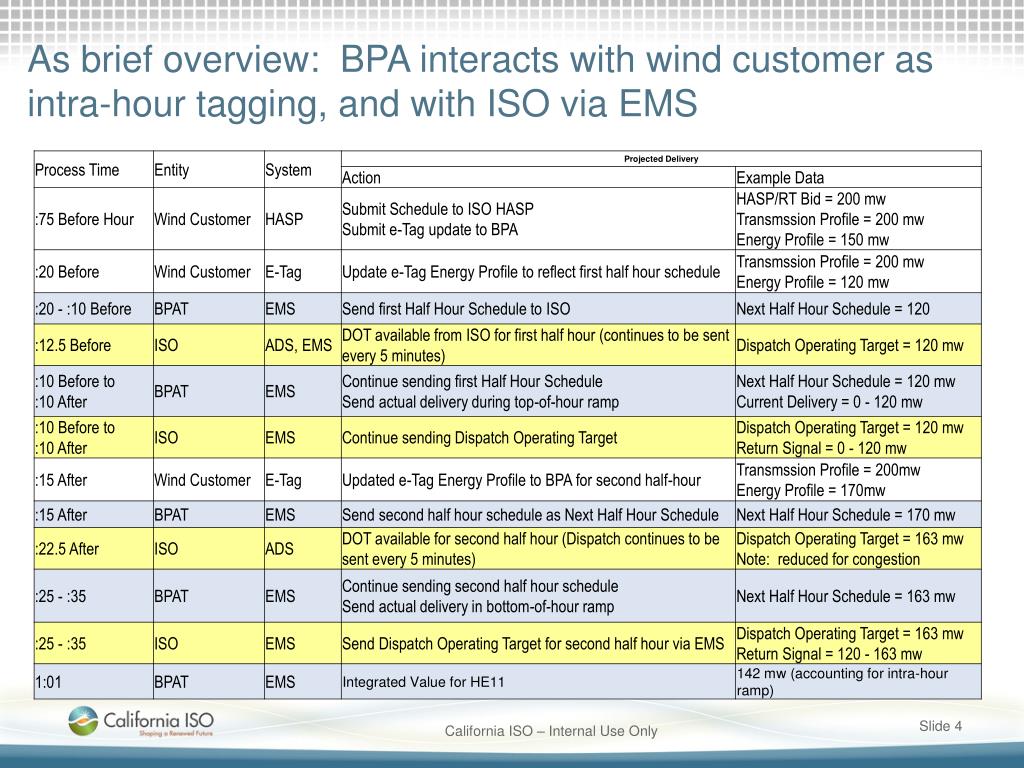The image size is (1024, 768).
Task: Select 'Current Delivery = 0 - 120 mw' text
Action: point(829,402)
